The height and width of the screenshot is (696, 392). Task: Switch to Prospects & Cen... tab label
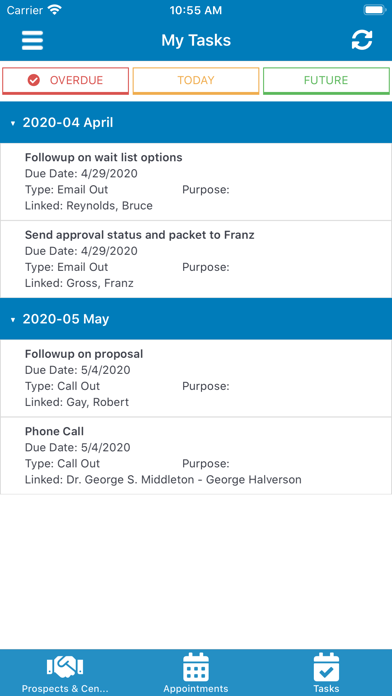[65, 688]
